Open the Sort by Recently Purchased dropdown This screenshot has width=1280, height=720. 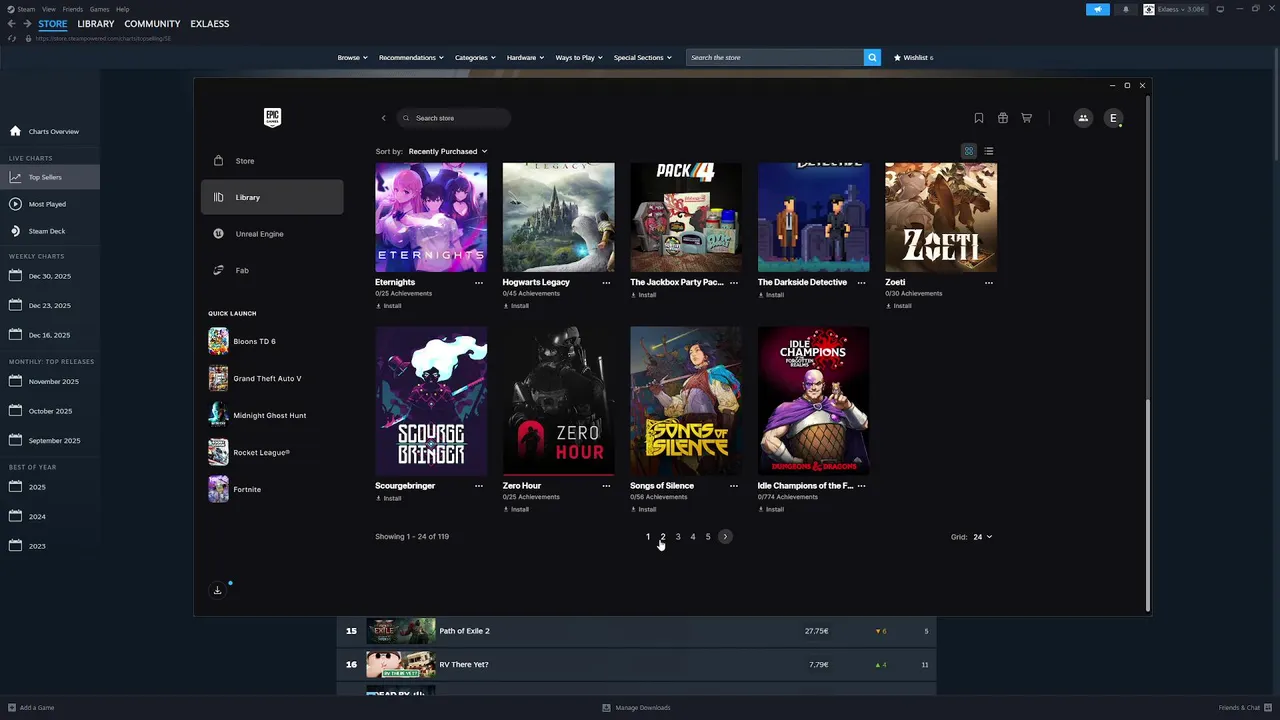447,151
